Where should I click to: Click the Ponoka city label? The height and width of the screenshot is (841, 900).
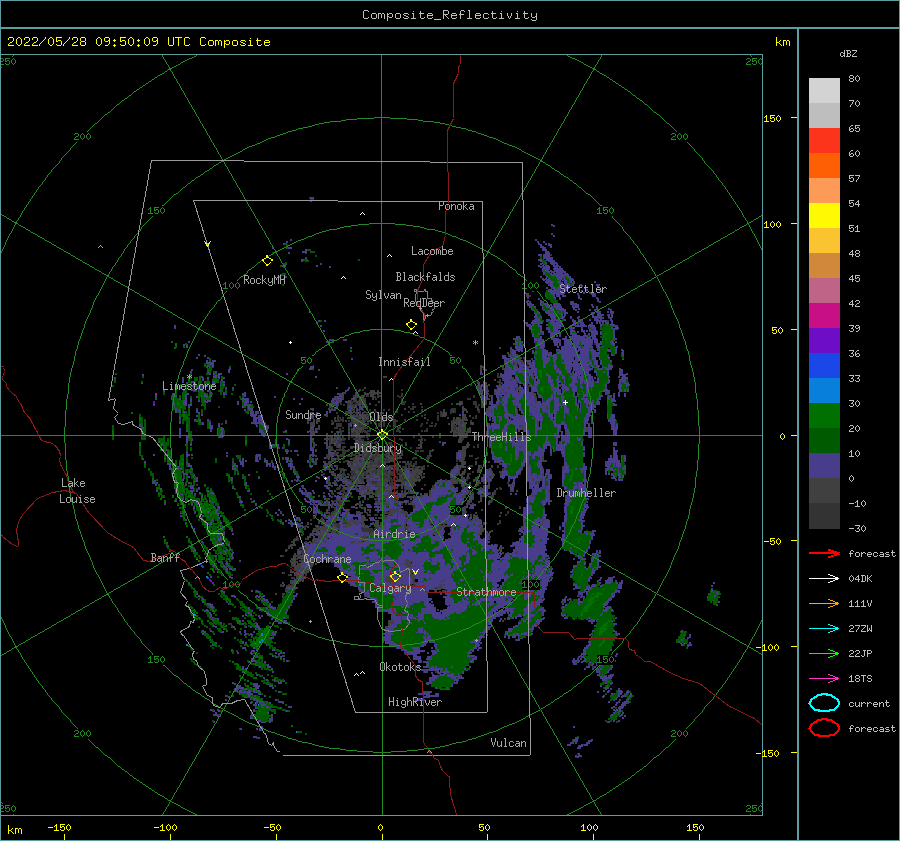pos(456,206)
